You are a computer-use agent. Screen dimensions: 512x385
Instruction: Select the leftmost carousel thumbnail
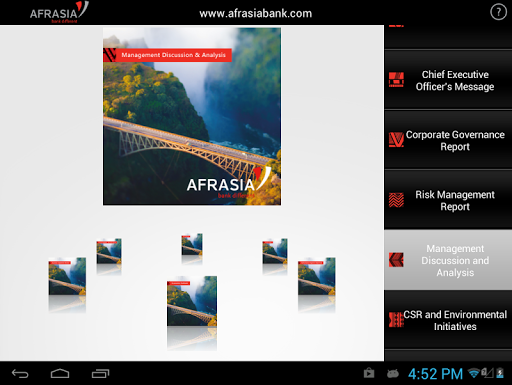(x=67, y=276)
